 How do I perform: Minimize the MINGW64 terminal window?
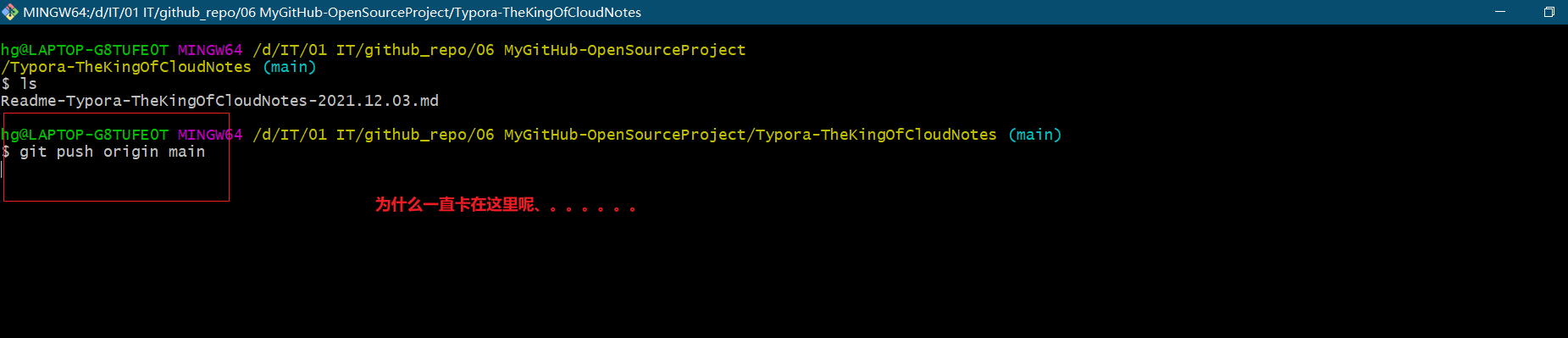click(1500, 12)
